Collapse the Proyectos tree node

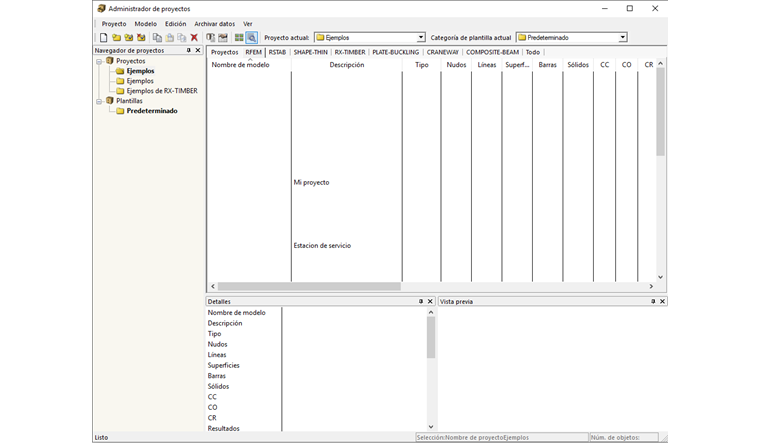click(99, 62)
